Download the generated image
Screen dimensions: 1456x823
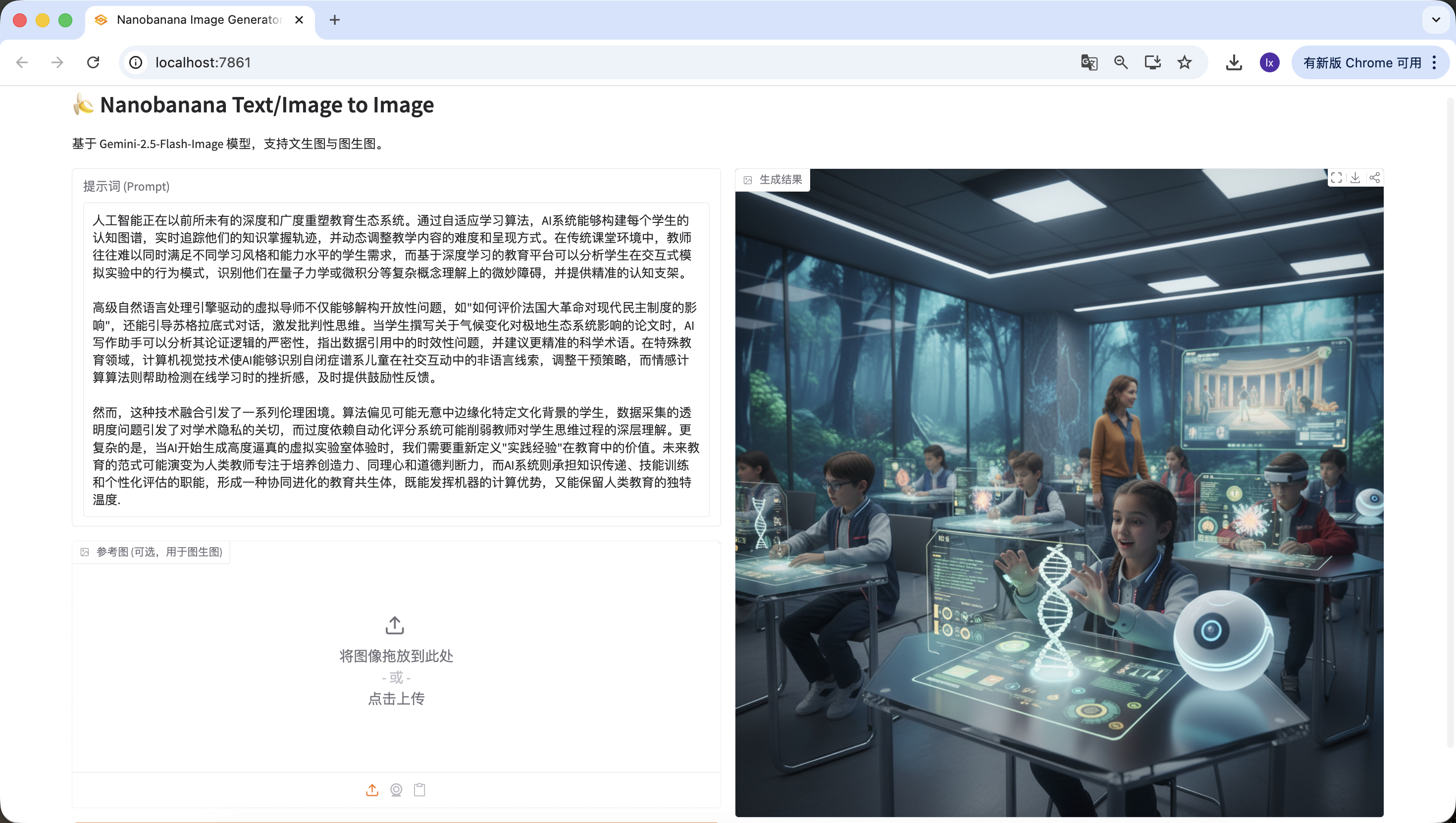click(1355, 178)
